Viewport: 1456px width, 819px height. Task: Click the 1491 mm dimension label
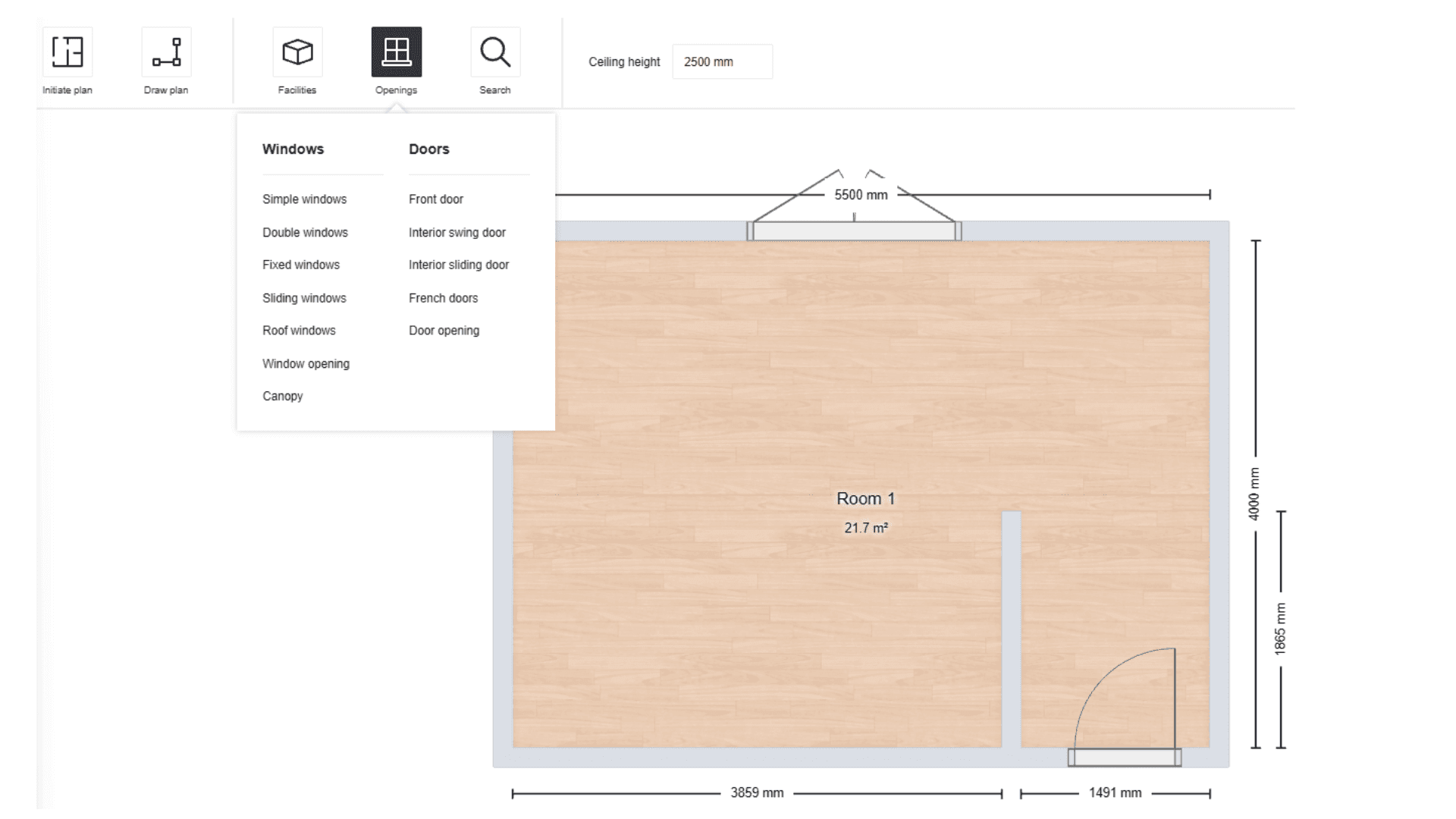click(x=1115, y=792)
